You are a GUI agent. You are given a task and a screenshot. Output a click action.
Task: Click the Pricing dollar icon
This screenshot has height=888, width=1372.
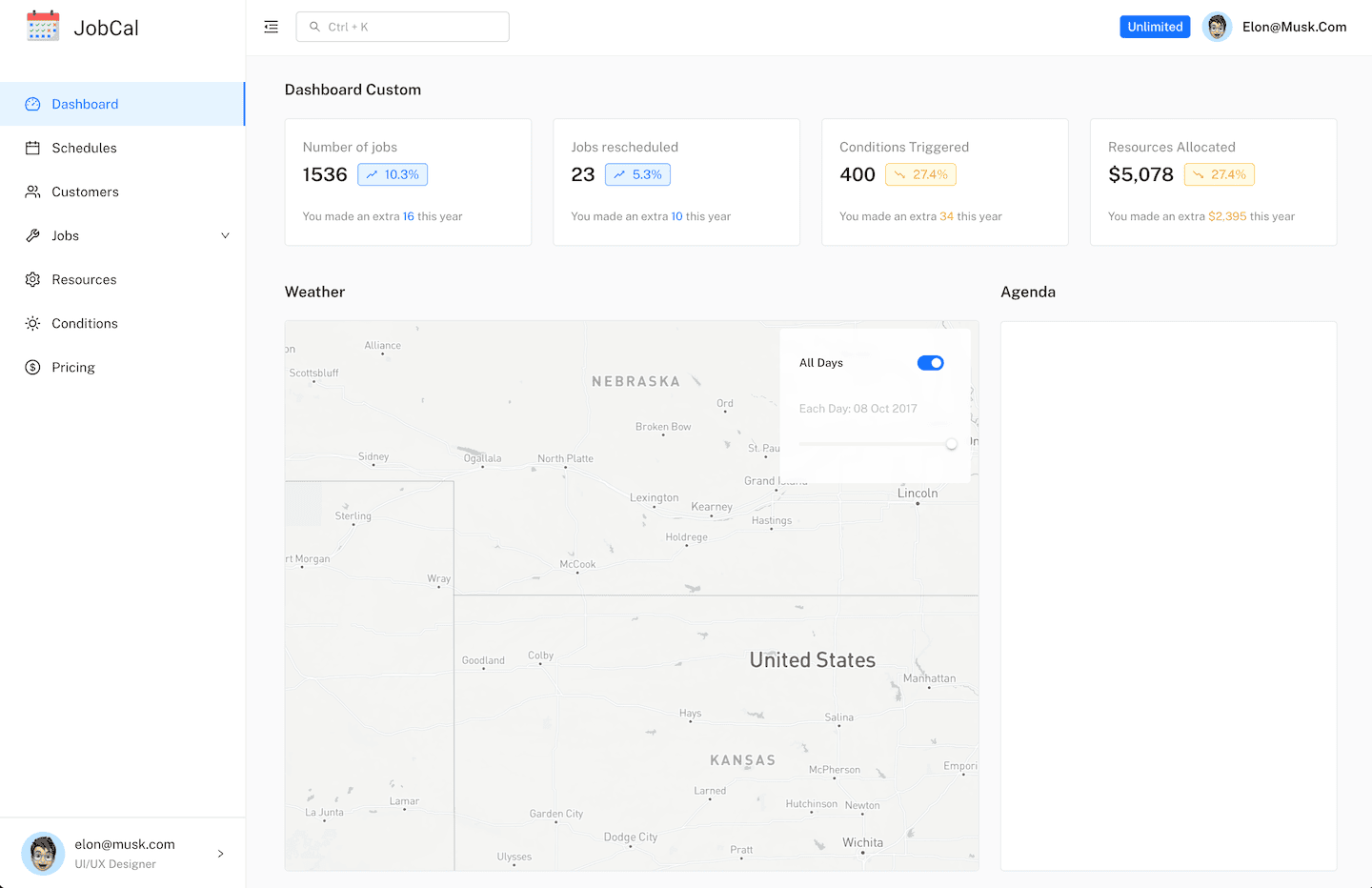click(x=33, y=367)
